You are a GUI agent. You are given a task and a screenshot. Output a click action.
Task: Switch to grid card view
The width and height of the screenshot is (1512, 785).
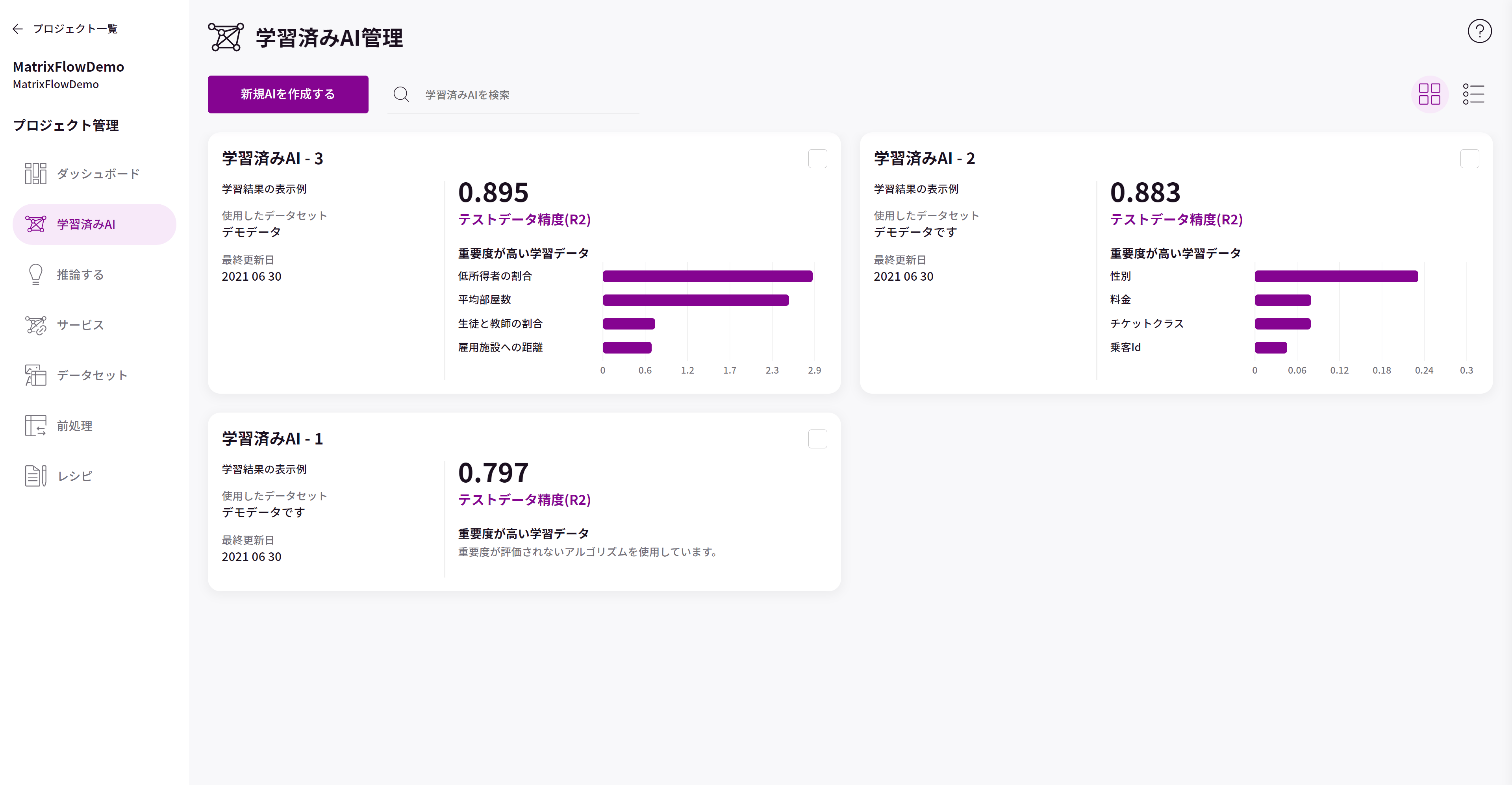click(1429, 94)
